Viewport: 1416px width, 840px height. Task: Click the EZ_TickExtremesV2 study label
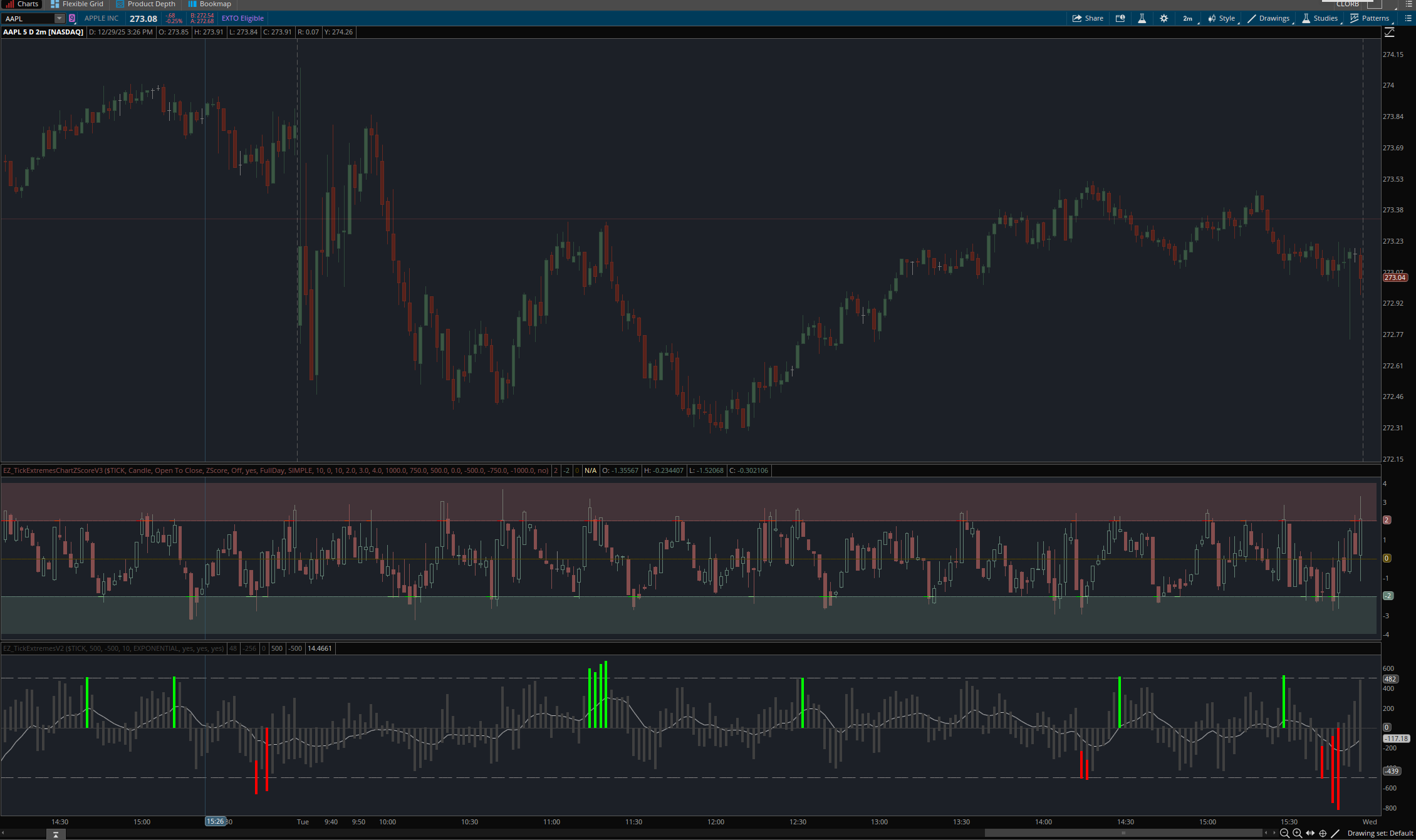coord(113,648)
